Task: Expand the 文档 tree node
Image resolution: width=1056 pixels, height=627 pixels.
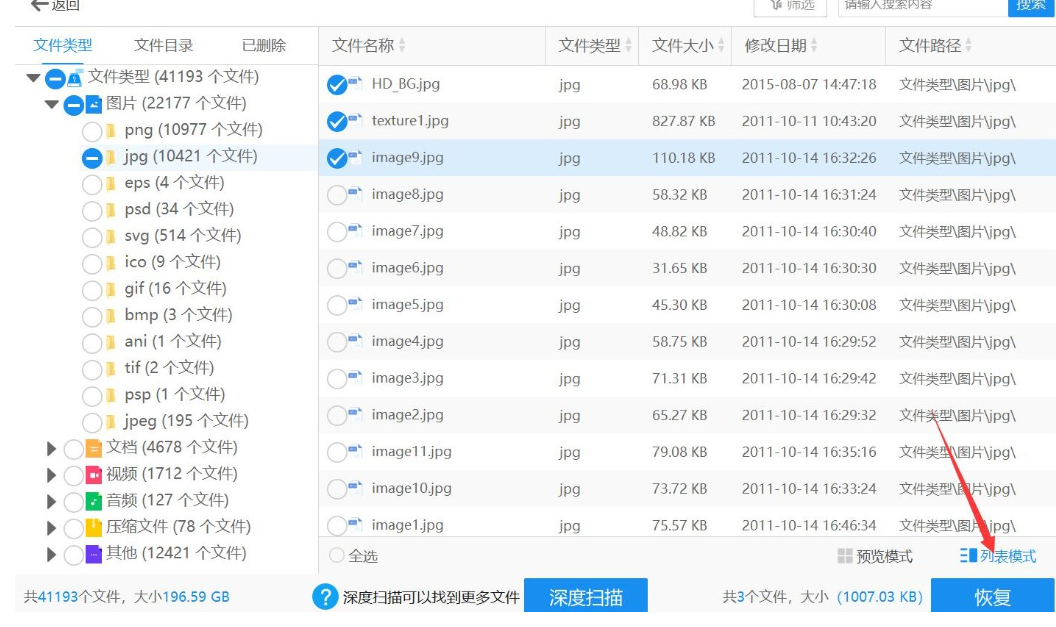Action: point(52,448)
